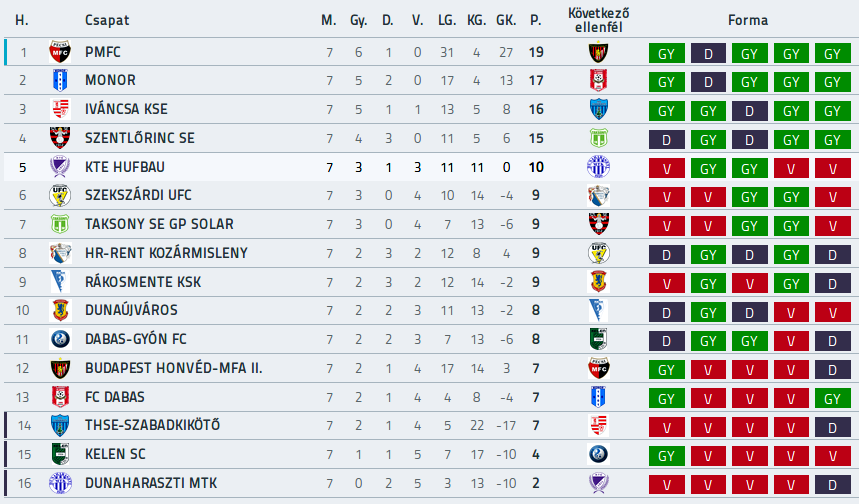The width and height of the screenshot is (859, 504).
Task: Click Kelen SC's next opponent crest
Action: (598, 454)
